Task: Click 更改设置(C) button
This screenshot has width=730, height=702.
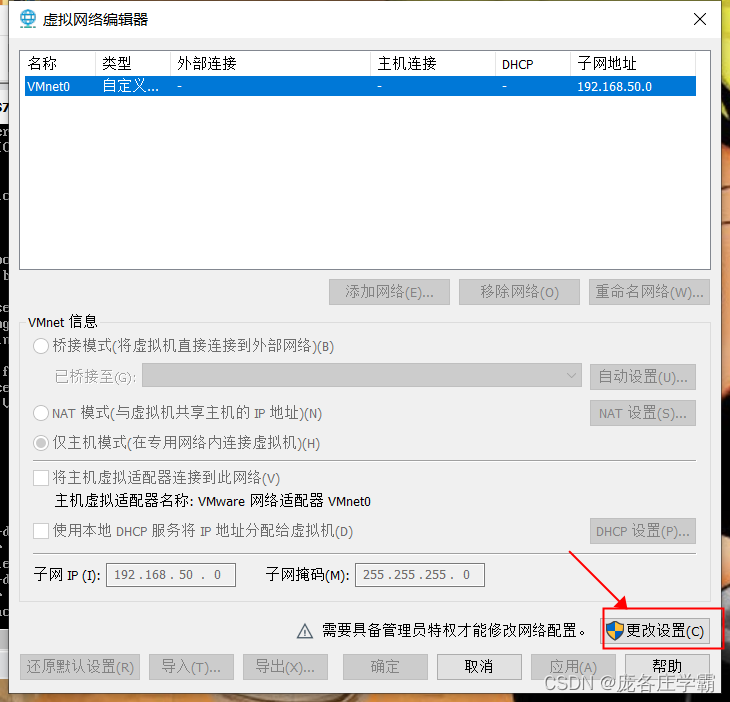Action: coord(656,631)
